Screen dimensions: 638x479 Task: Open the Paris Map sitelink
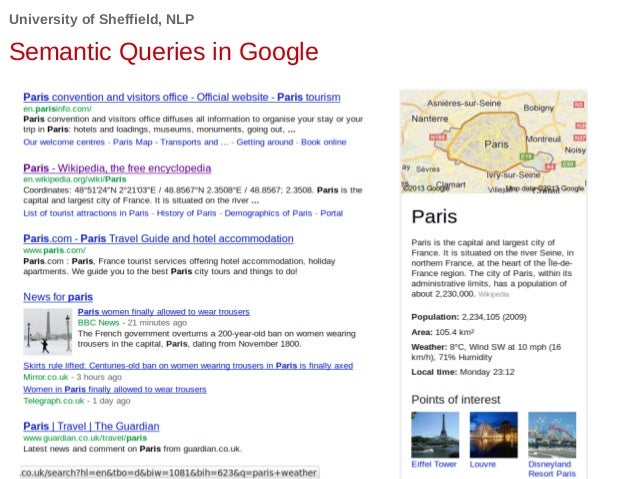pyautogui.click(x=133, y=142)
